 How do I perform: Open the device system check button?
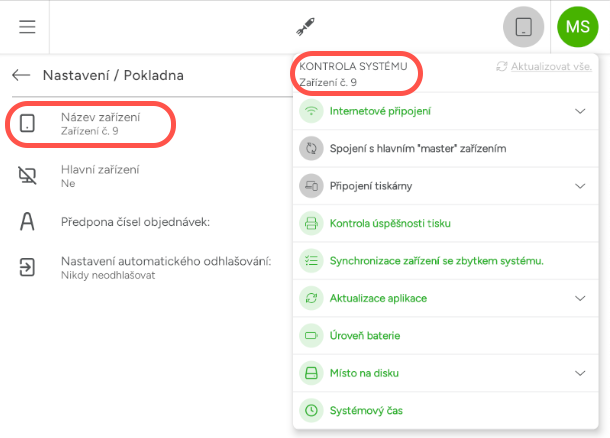(x=523, y=27)
